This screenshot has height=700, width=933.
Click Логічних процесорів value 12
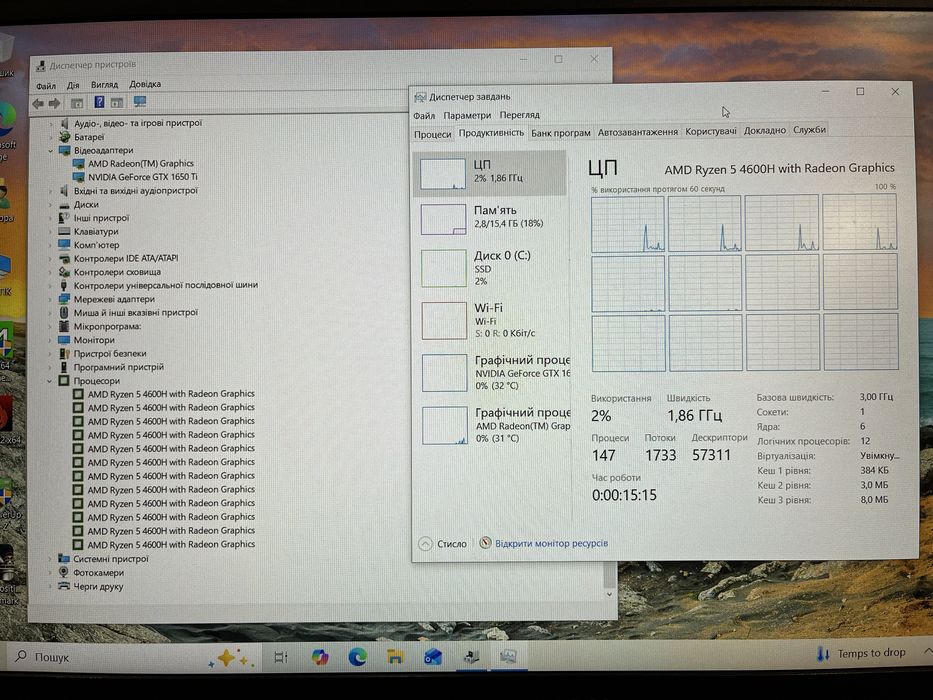(x=865, y=441)
